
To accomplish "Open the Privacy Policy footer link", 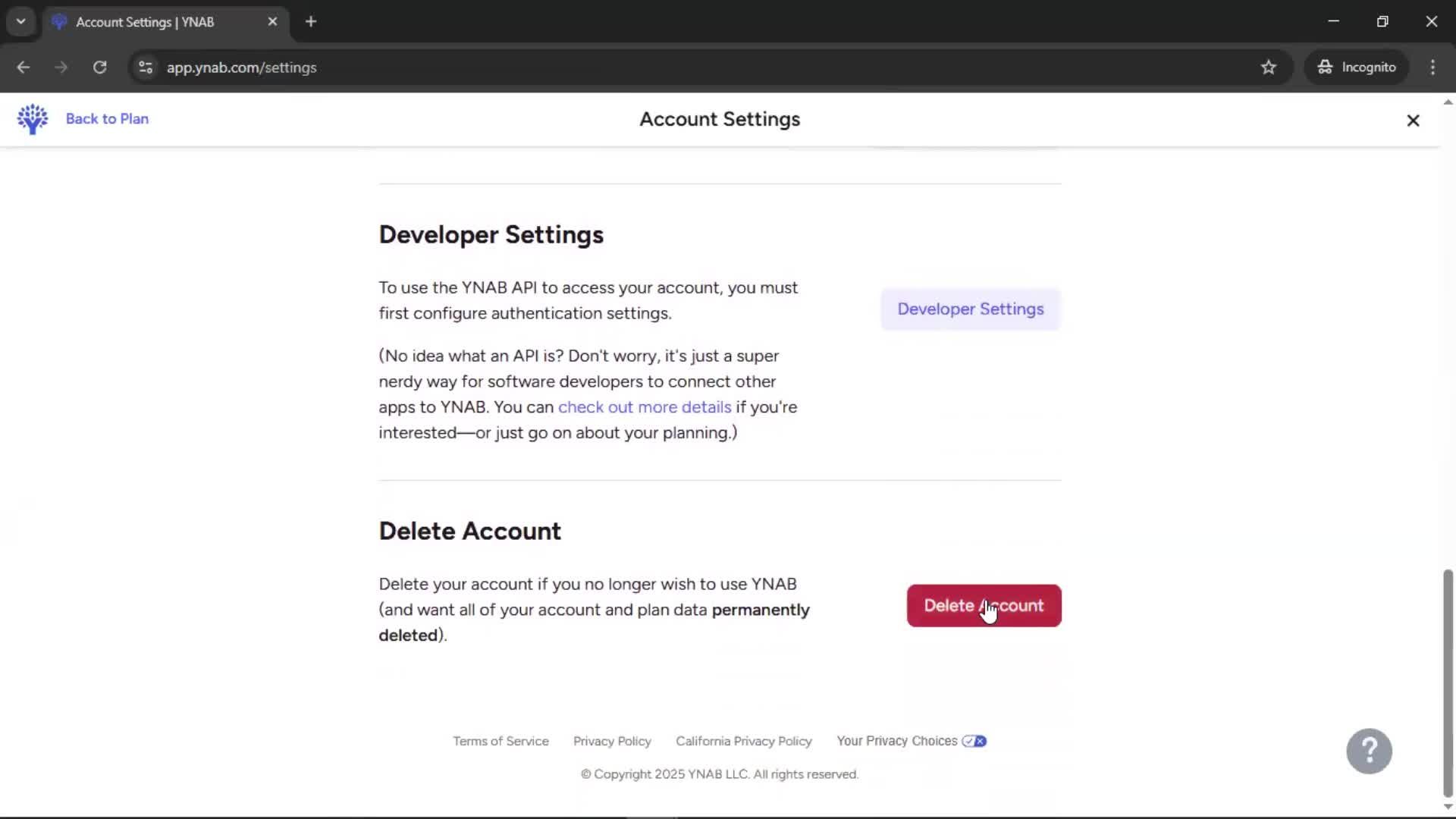I will point(612,742).
